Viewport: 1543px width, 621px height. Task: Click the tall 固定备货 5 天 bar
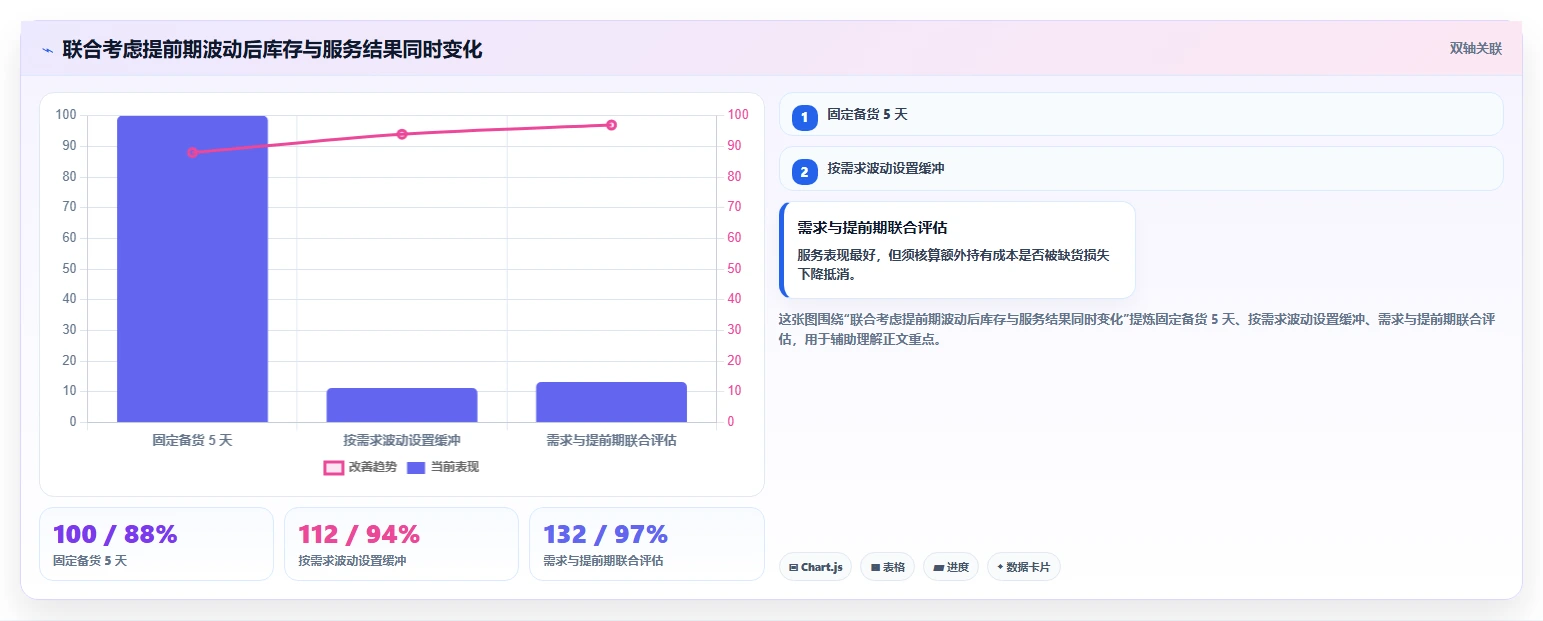(x=192, y=269)
